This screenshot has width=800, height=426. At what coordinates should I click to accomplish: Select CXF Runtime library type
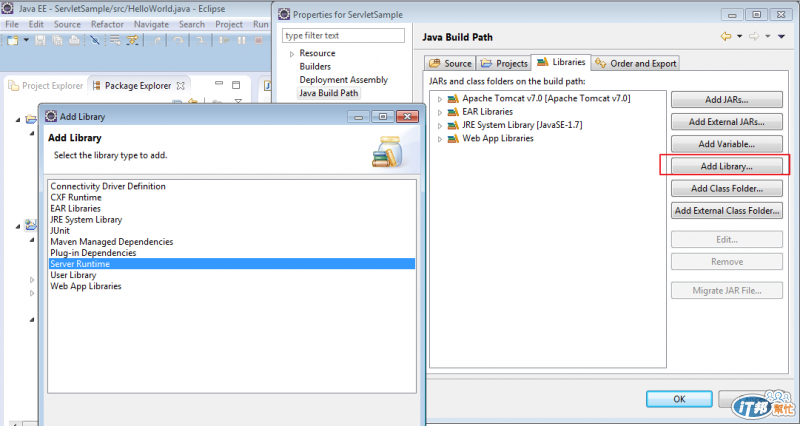point(232,197)
